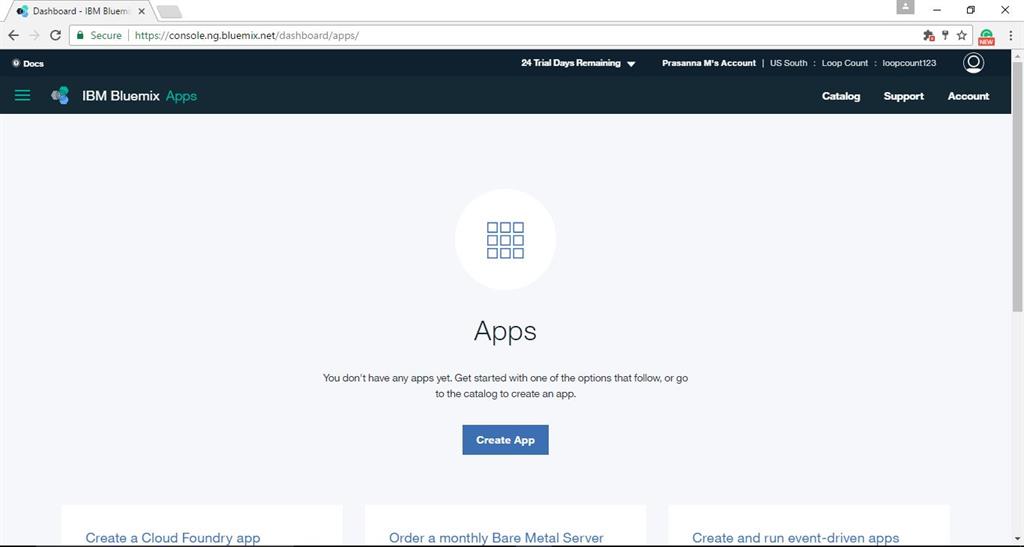Click the Loop Count organization
This screenshot has width=1024, height=547.
click(x=844, y=63)
